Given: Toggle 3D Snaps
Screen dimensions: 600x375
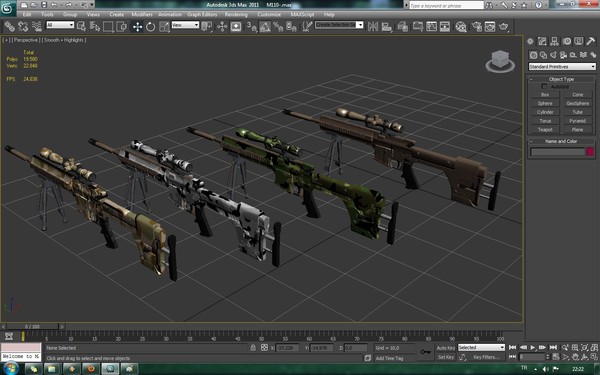Looking at the screenshot, I should [x=251, y=26].
